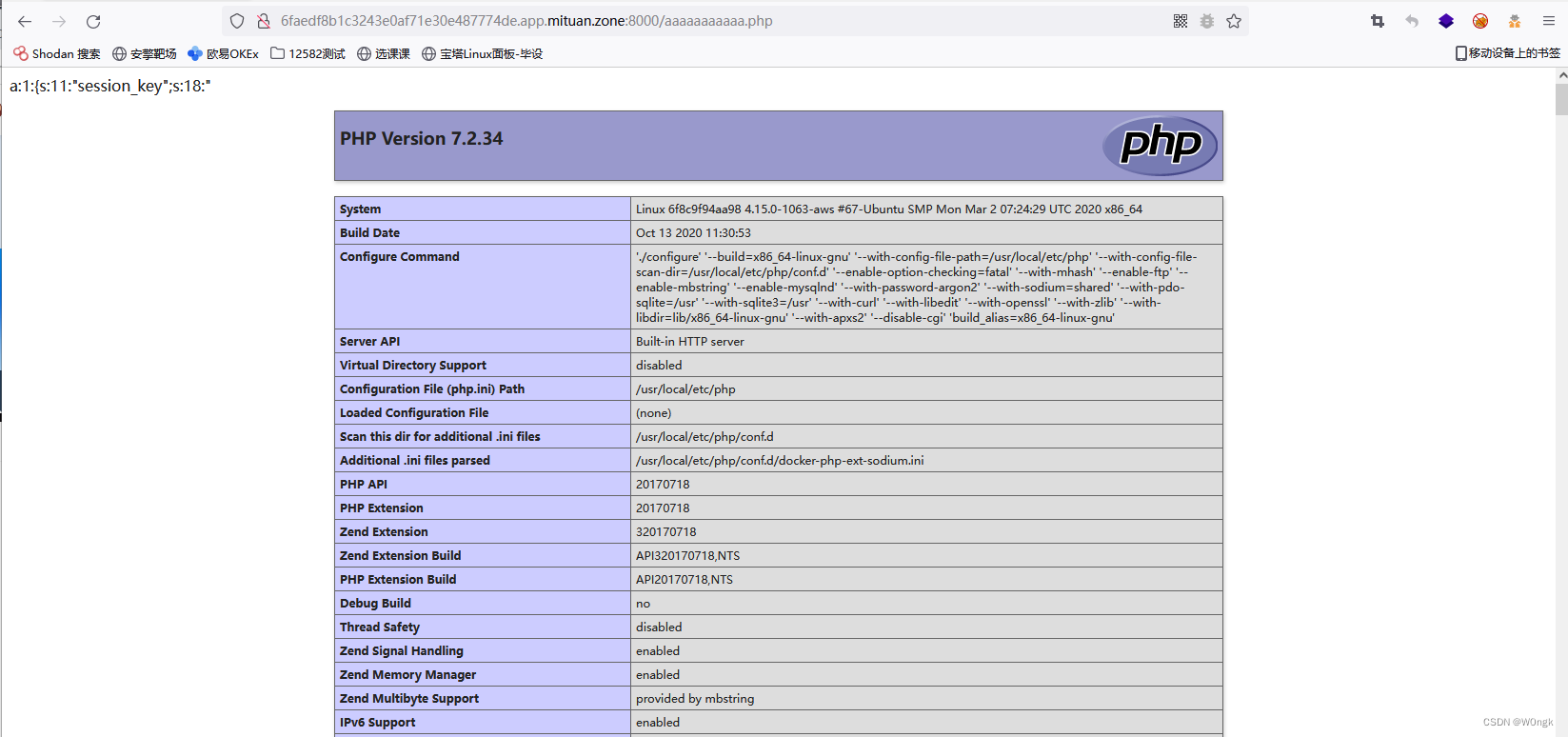Select the "Virtual Directory Support" label
Screen dimensions: 1568x737
[413, 366]
